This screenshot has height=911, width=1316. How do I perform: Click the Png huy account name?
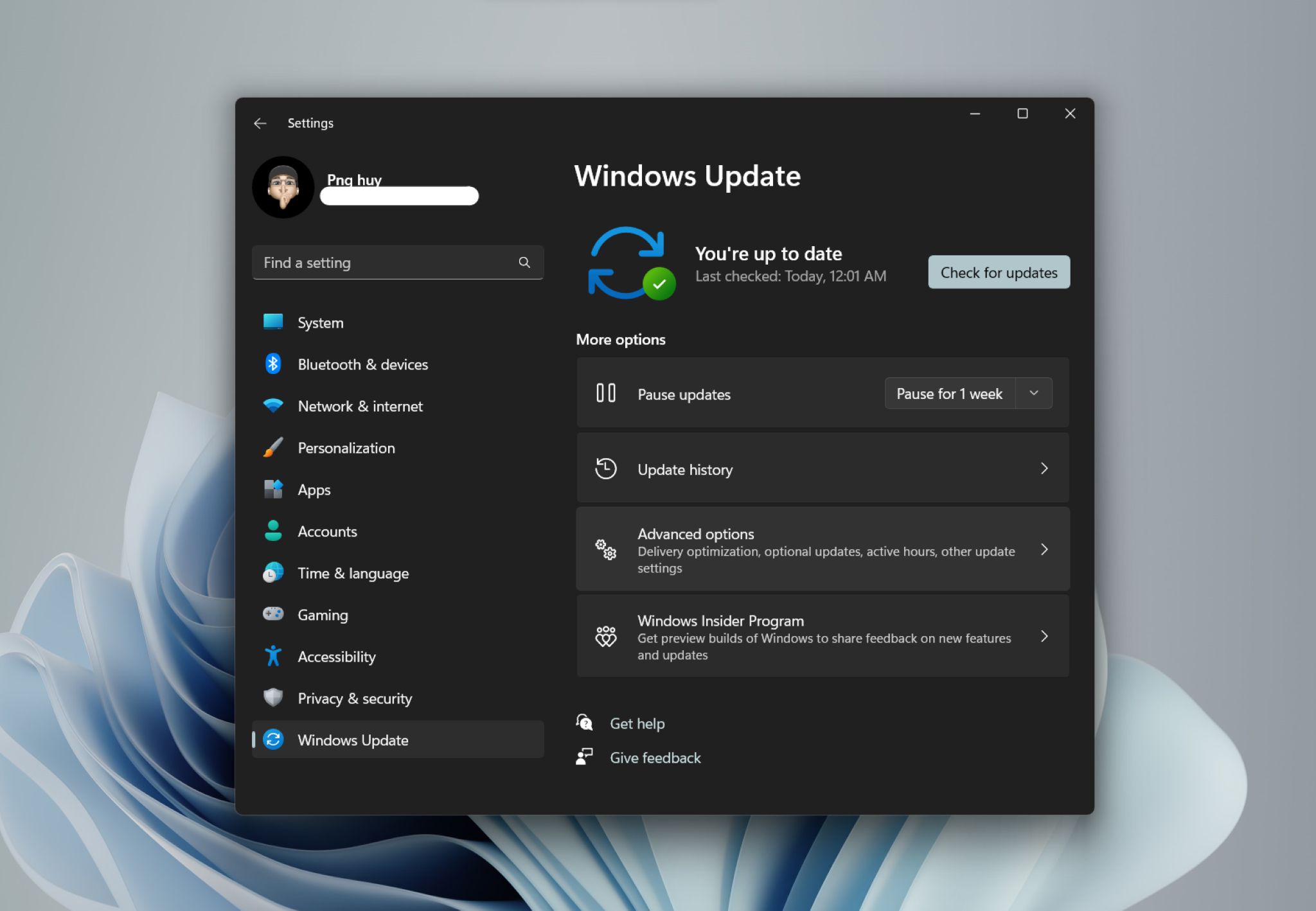[354, 179]
